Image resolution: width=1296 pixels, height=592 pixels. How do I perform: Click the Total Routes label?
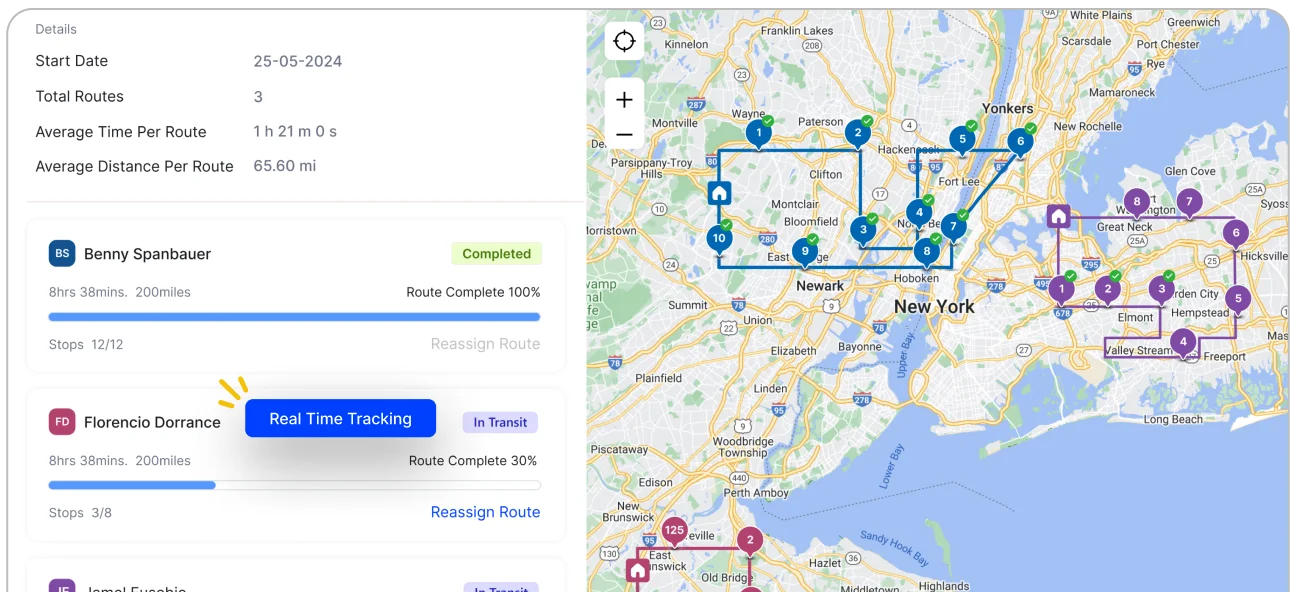80,97
